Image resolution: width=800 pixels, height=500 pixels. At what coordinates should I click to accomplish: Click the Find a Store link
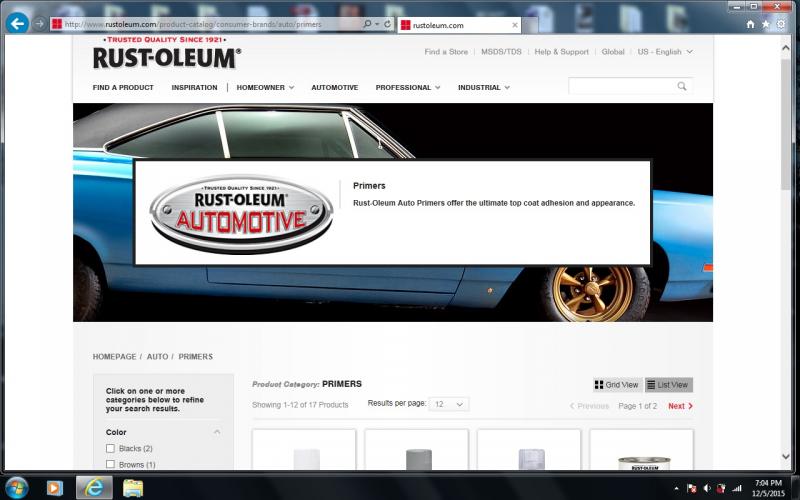click(x=446, y=52)
